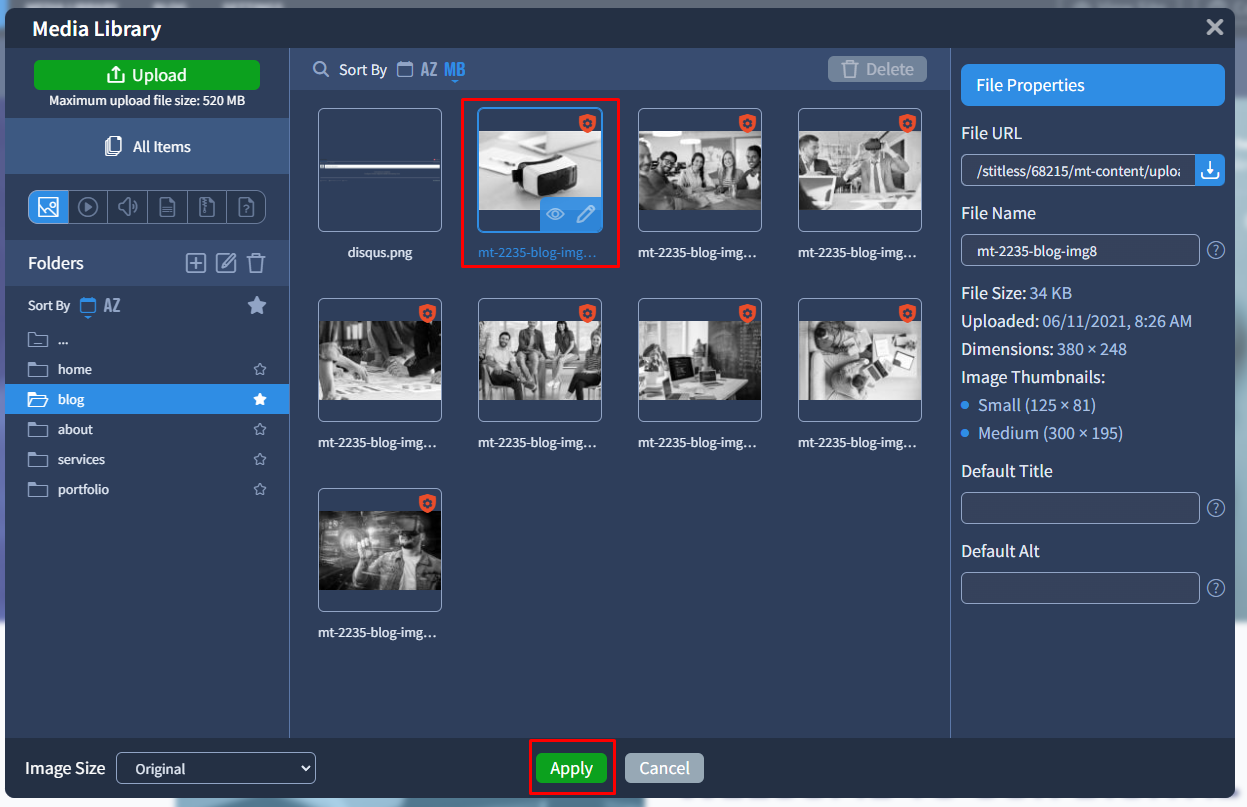Click the rename folder pencil icon
Screen dimensions: 1247x807
[x=227, y=263]
